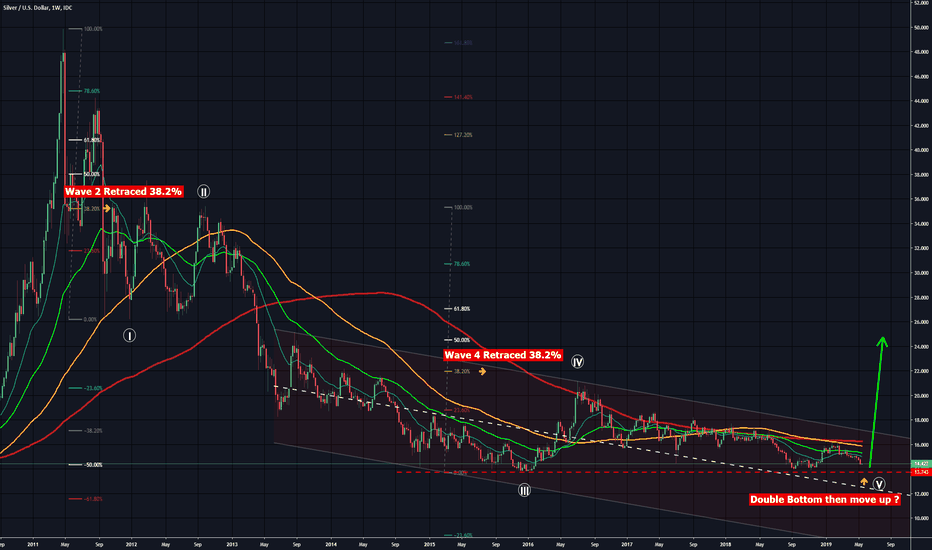Click the Silver / U.S. Dollar symbol title
The image size is (932, 550).
click(37, 8)
